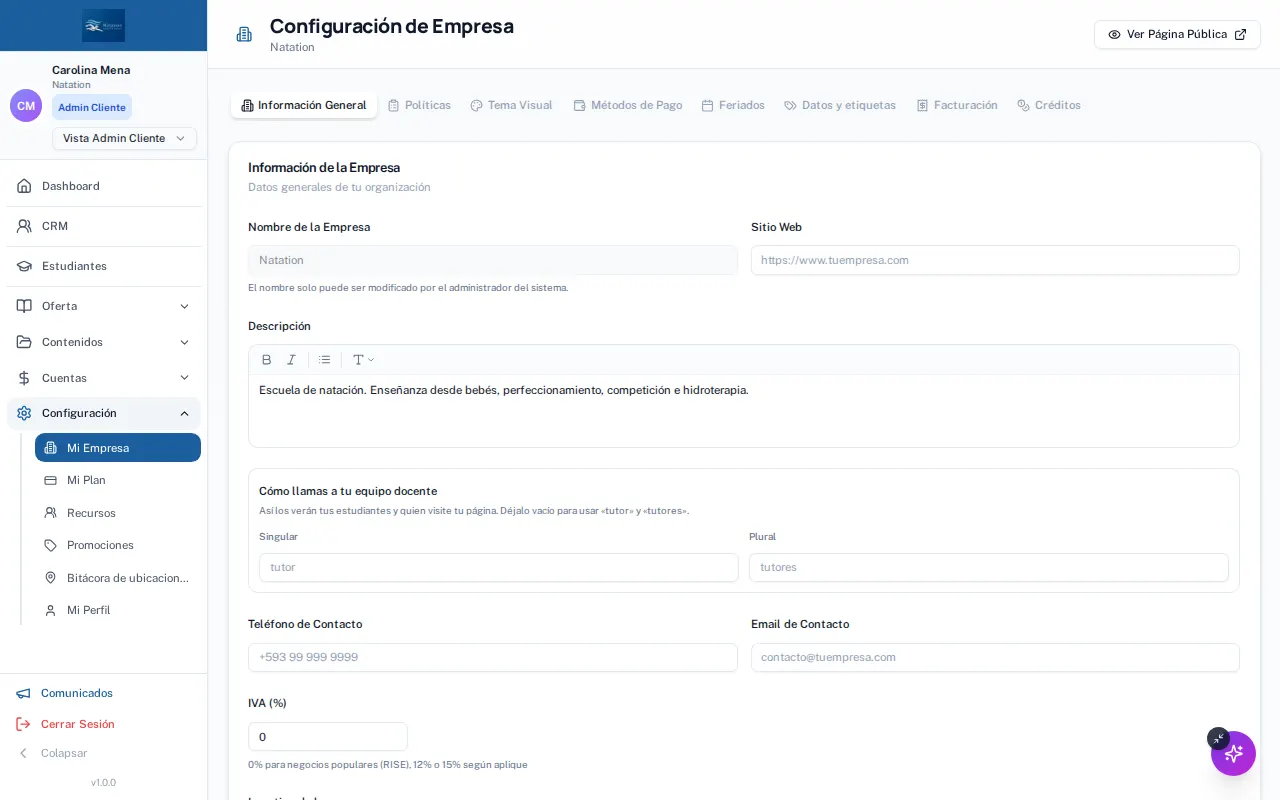Click the Sitio Web input field

(995, 260)
